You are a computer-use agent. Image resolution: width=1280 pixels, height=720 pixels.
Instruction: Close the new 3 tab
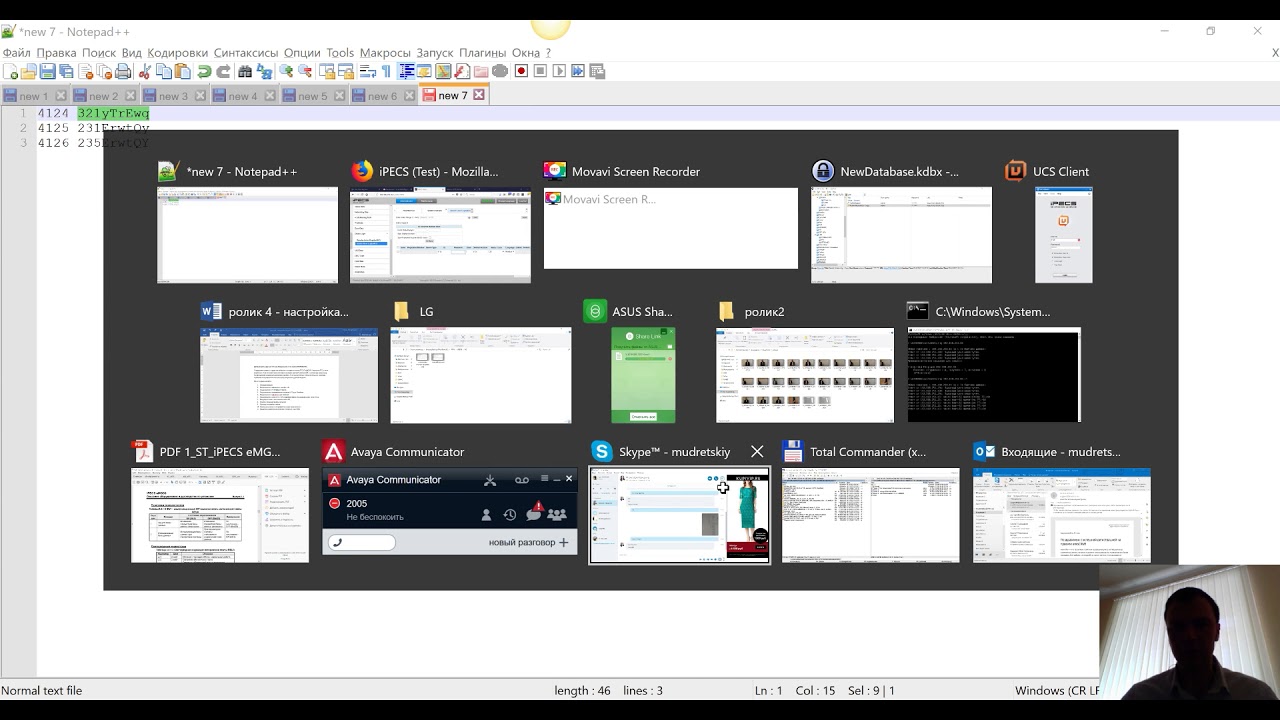pos(200,96)
